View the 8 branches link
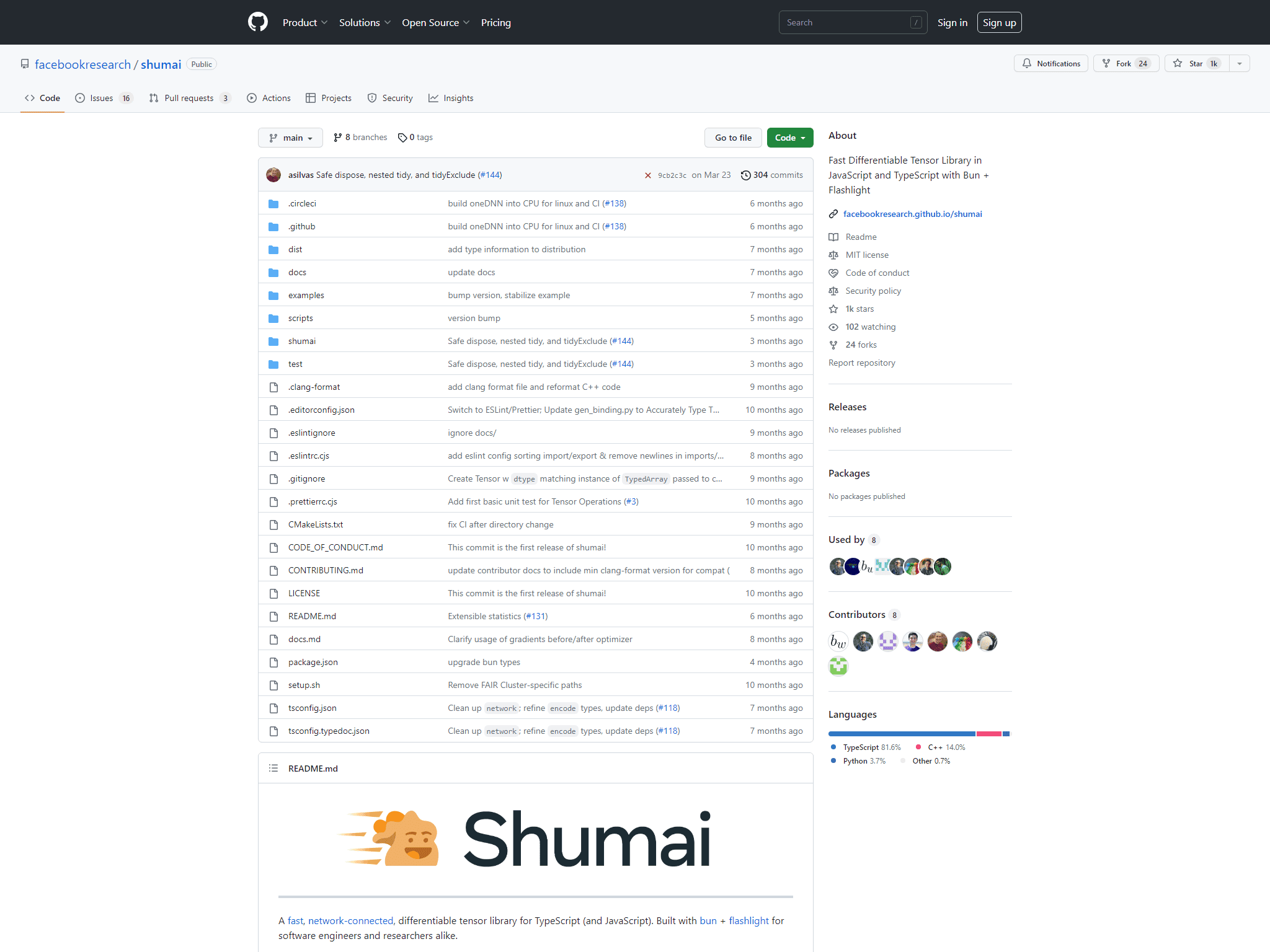 click(x=360, y=137)
